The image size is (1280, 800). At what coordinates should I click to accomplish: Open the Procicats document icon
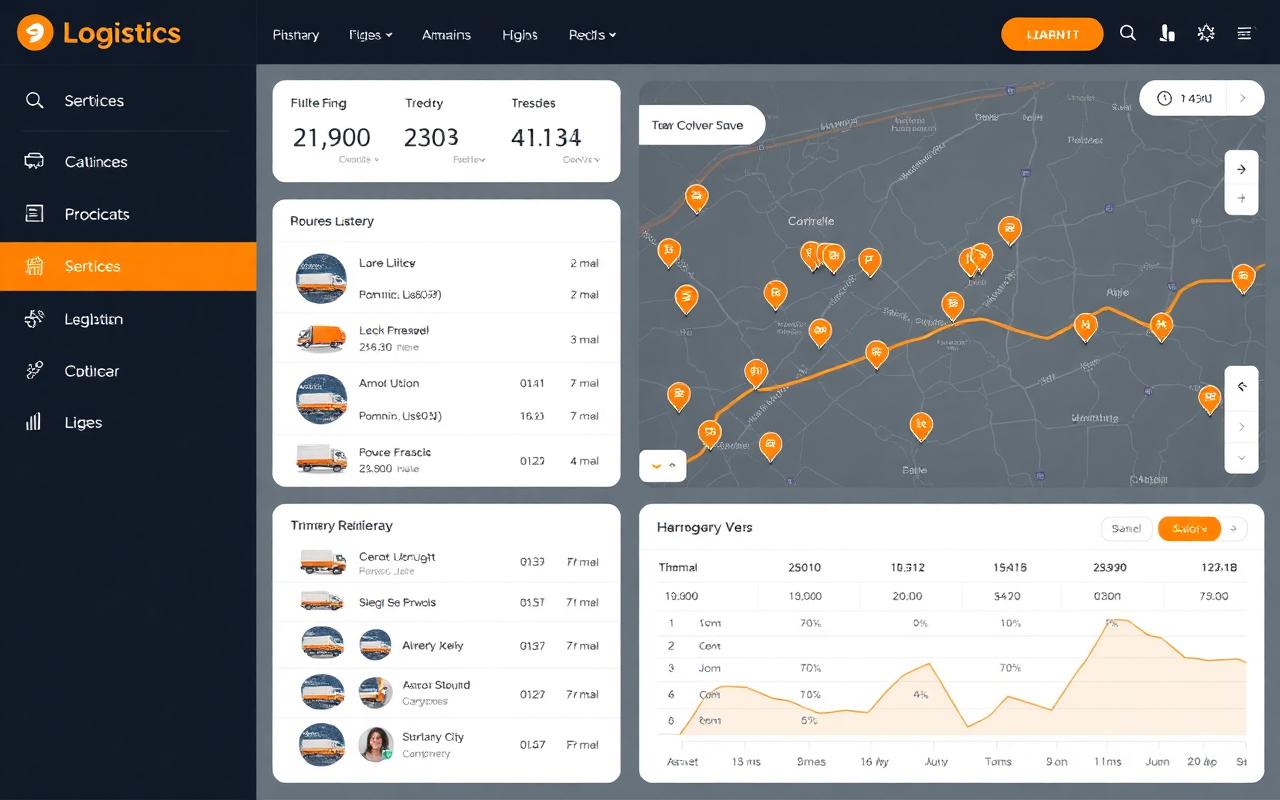tap(35, 214)
